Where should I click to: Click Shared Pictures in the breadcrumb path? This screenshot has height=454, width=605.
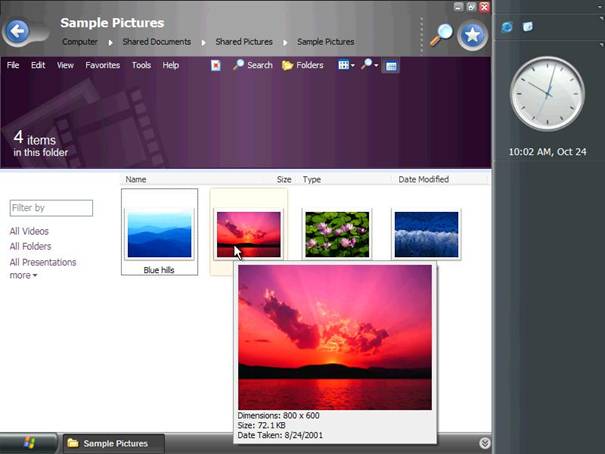click(244, 42)
